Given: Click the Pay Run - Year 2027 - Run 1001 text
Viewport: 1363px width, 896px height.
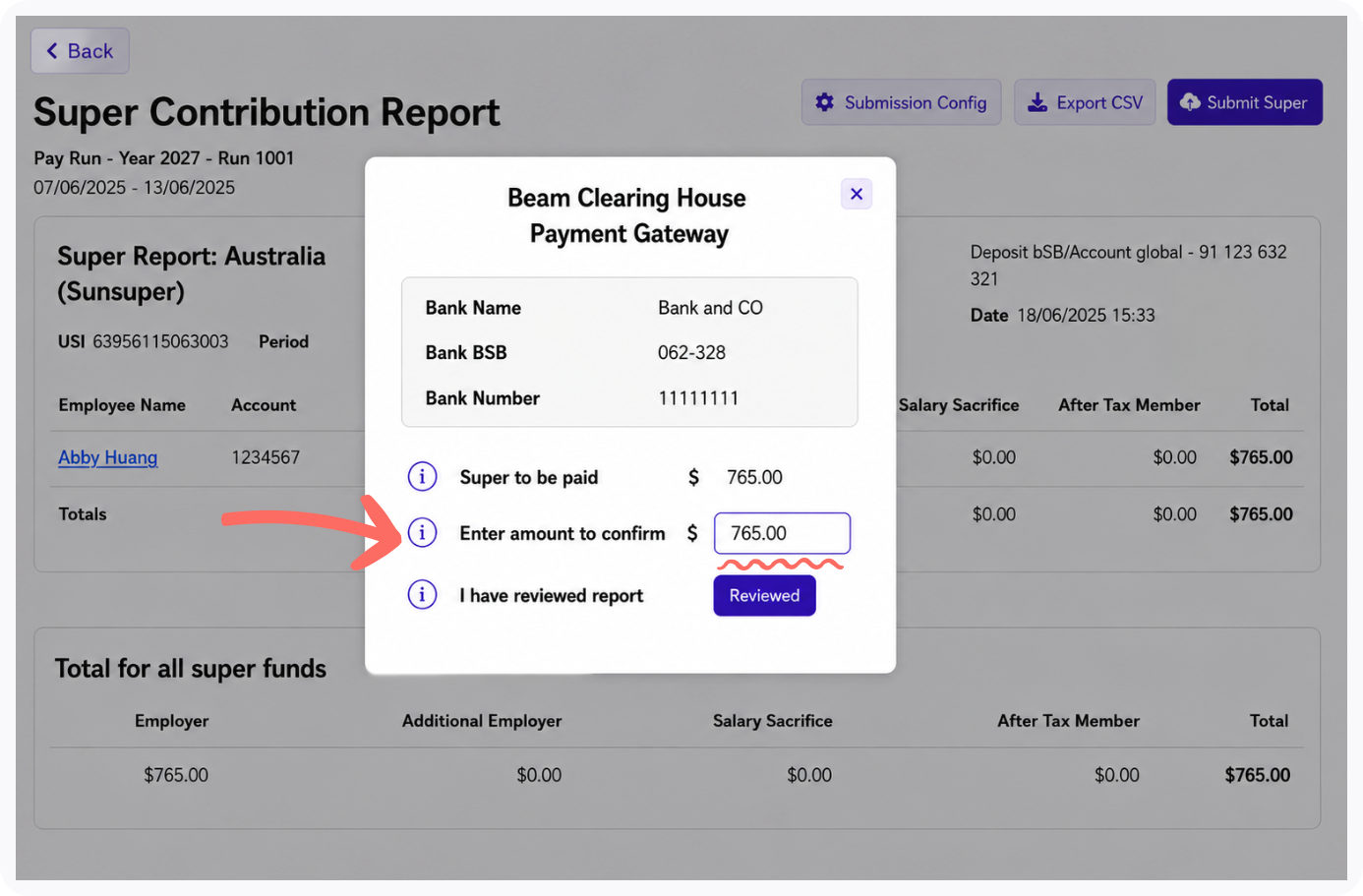Looking at the screenshot, I should tap(164, 158).
